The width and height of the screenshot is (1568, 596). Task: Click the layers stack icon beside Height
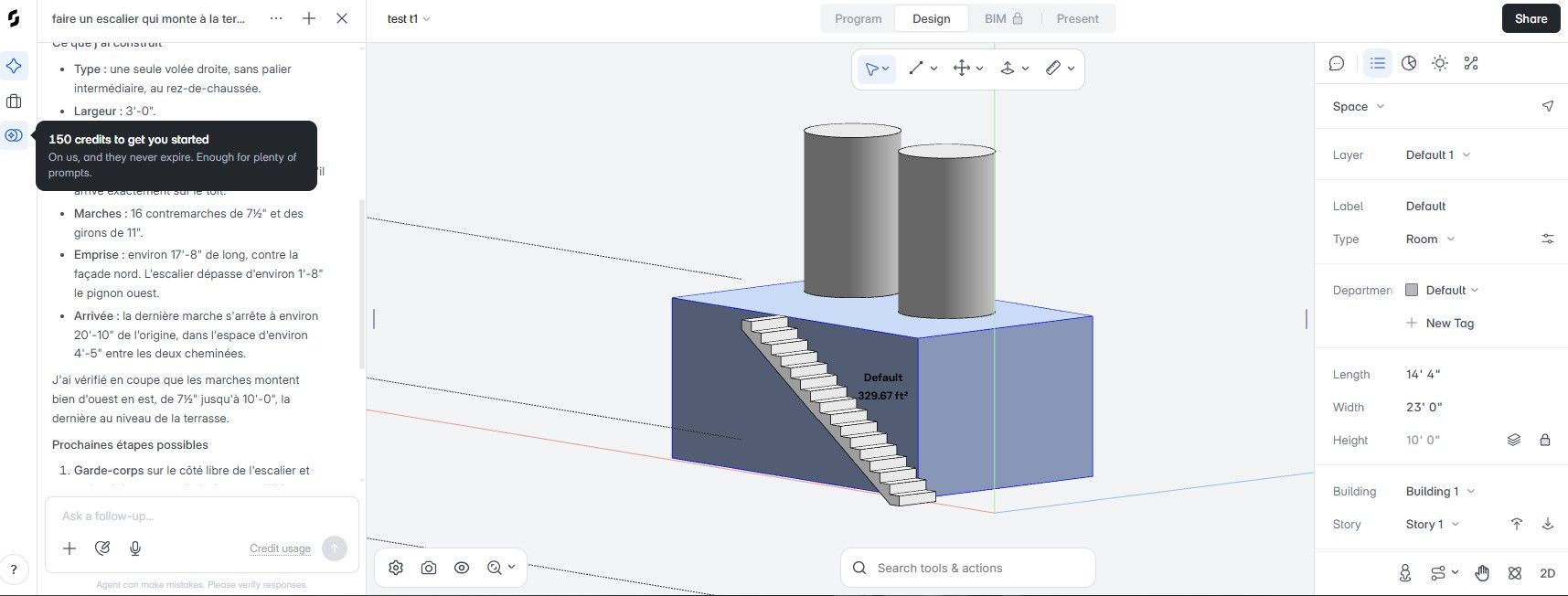(x=1514, y=440)
